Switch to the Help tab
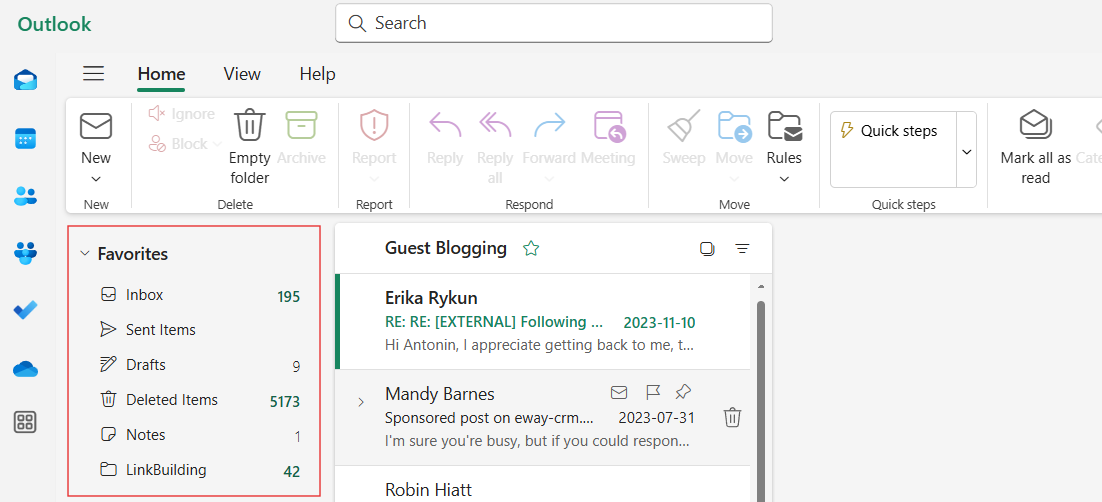 [x=317, y=74]
